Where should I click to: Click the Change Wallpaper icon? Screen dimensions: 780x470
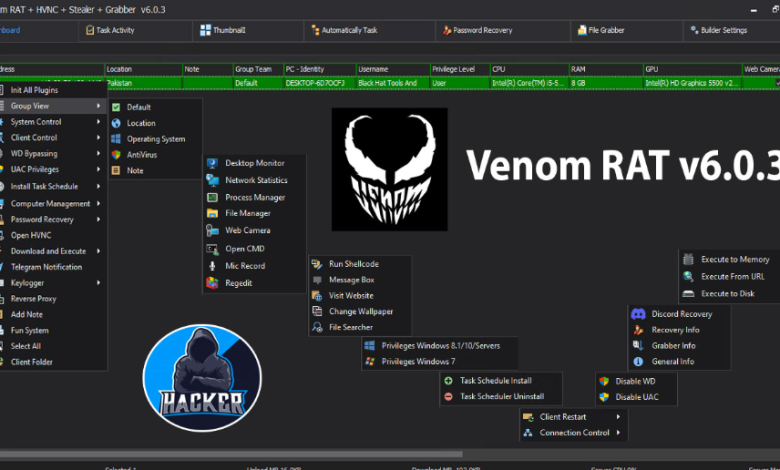317,311
